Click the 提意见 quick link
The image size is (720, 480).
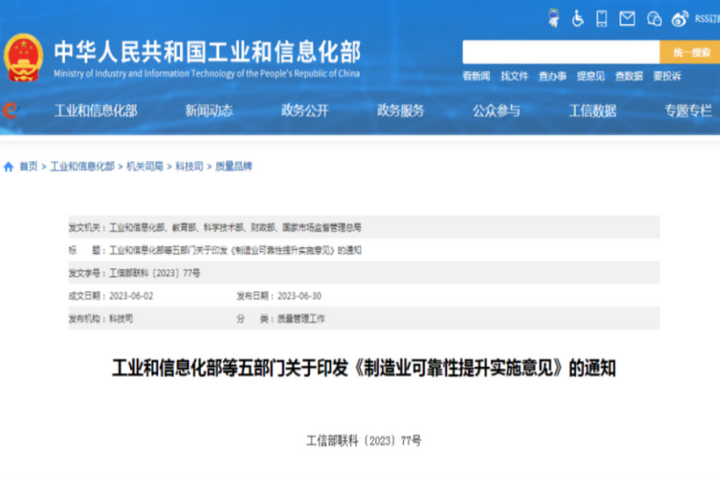point(591,76)
